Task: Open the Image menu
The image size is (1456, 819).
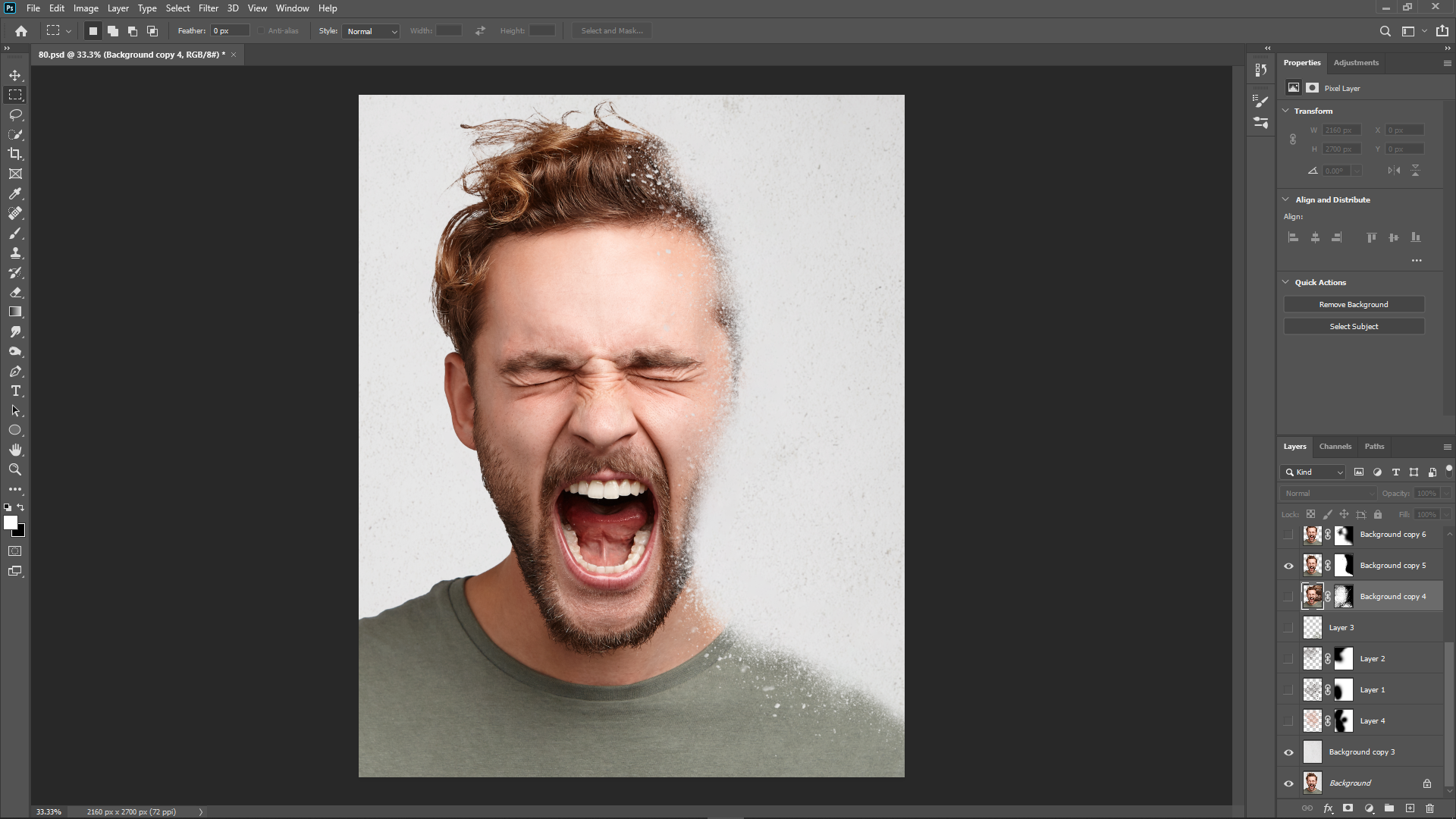Action: coord(86,8)
